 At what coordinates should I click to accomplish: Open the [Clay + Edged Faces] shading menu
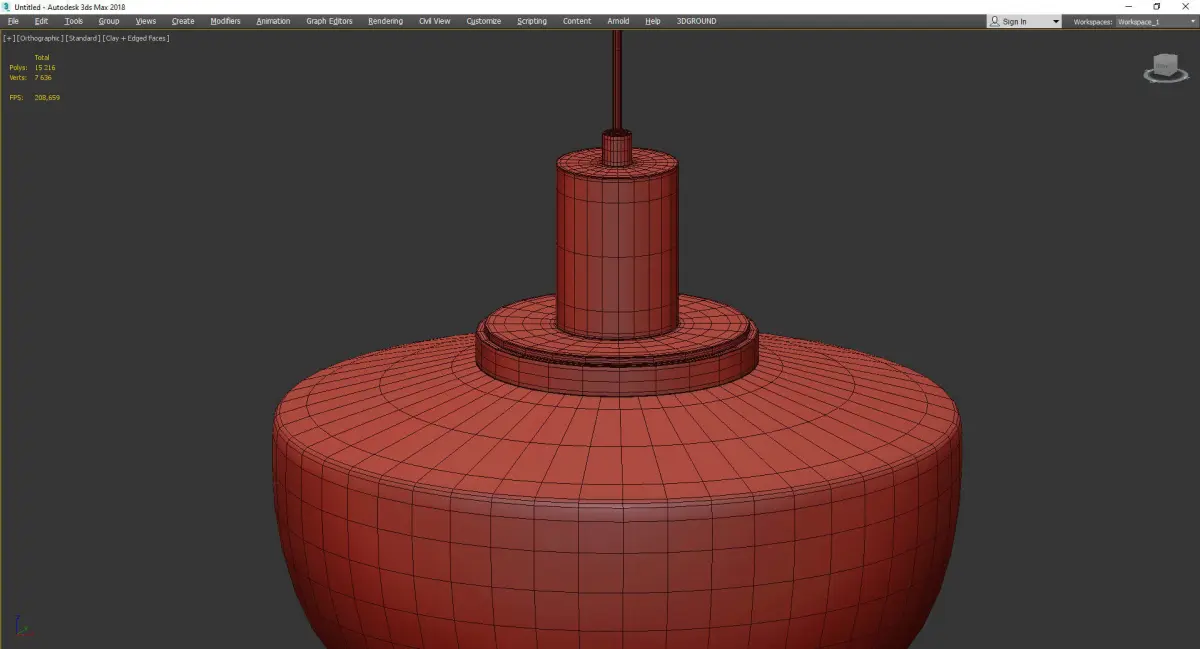(x=135, y=38)
